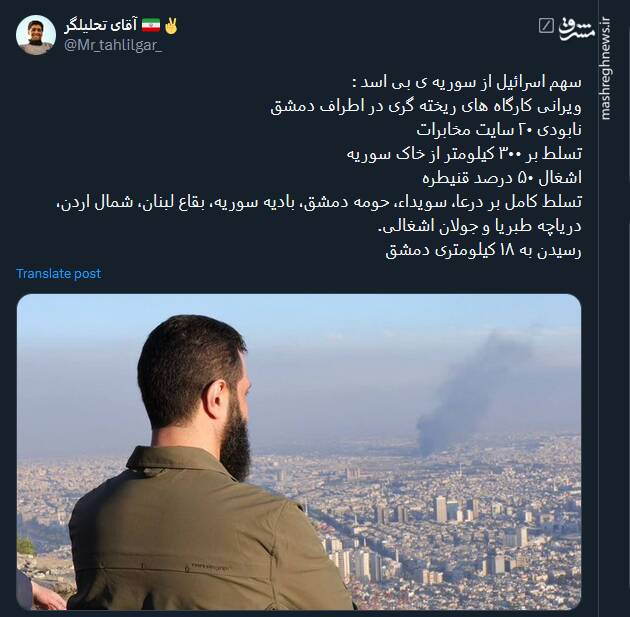Open the tweet author's profile avatar

pyautogui.click(x=36, y=35)
